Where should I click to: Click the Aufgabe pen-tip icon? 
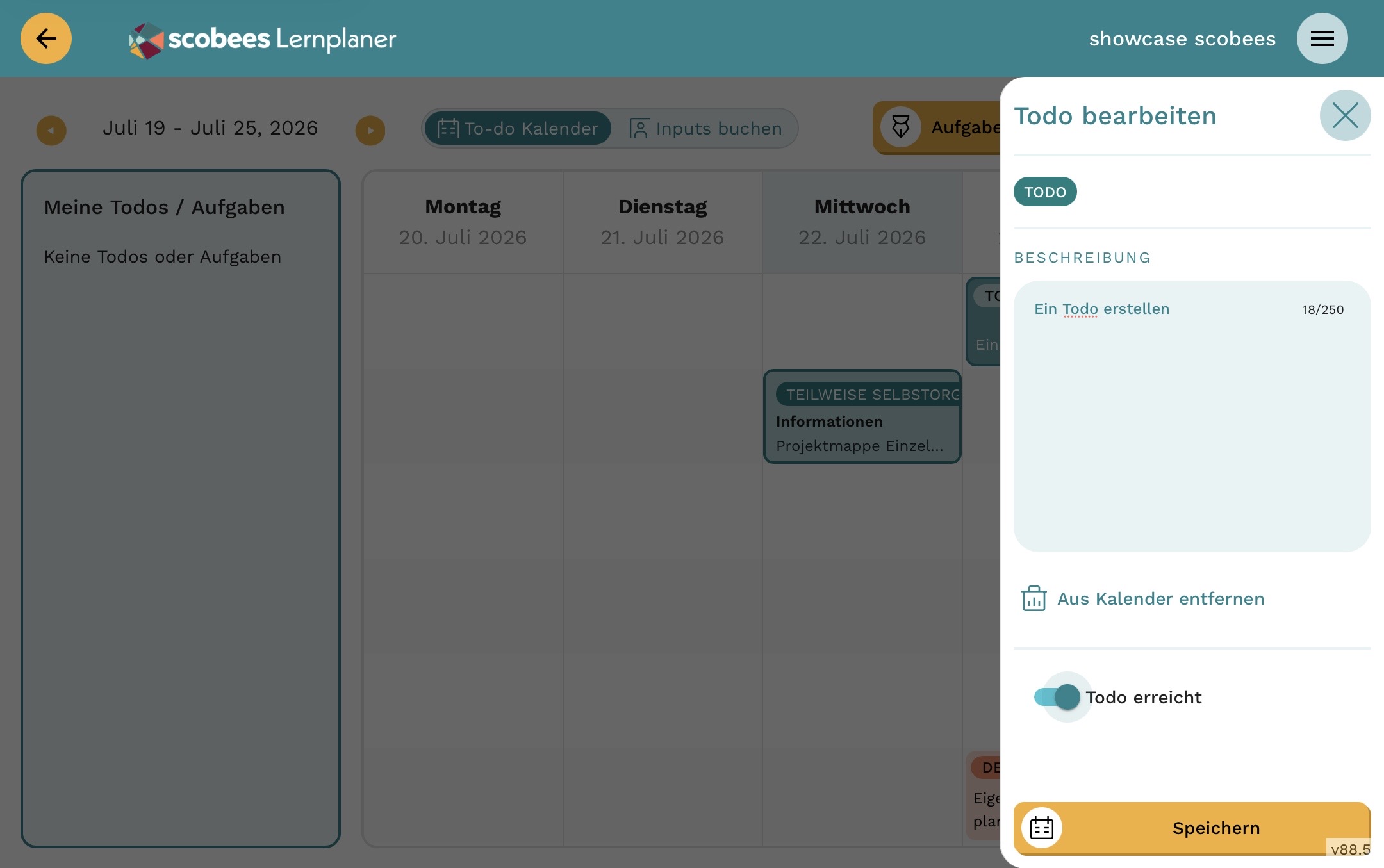click(901, 127)
